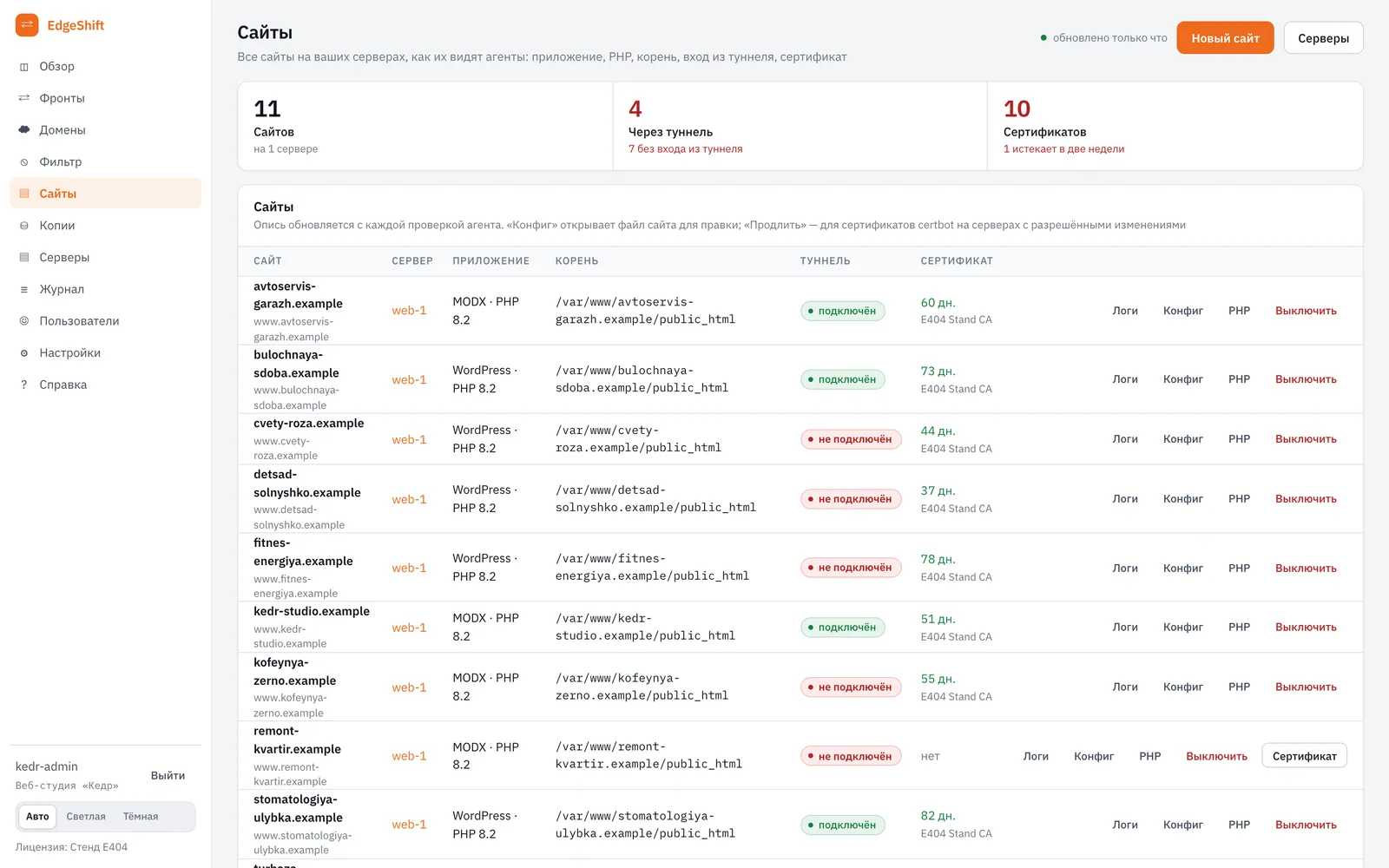Open Домены in the sidebar
1389x868 pixels.
pyautogui.click(x=105, y=130)
